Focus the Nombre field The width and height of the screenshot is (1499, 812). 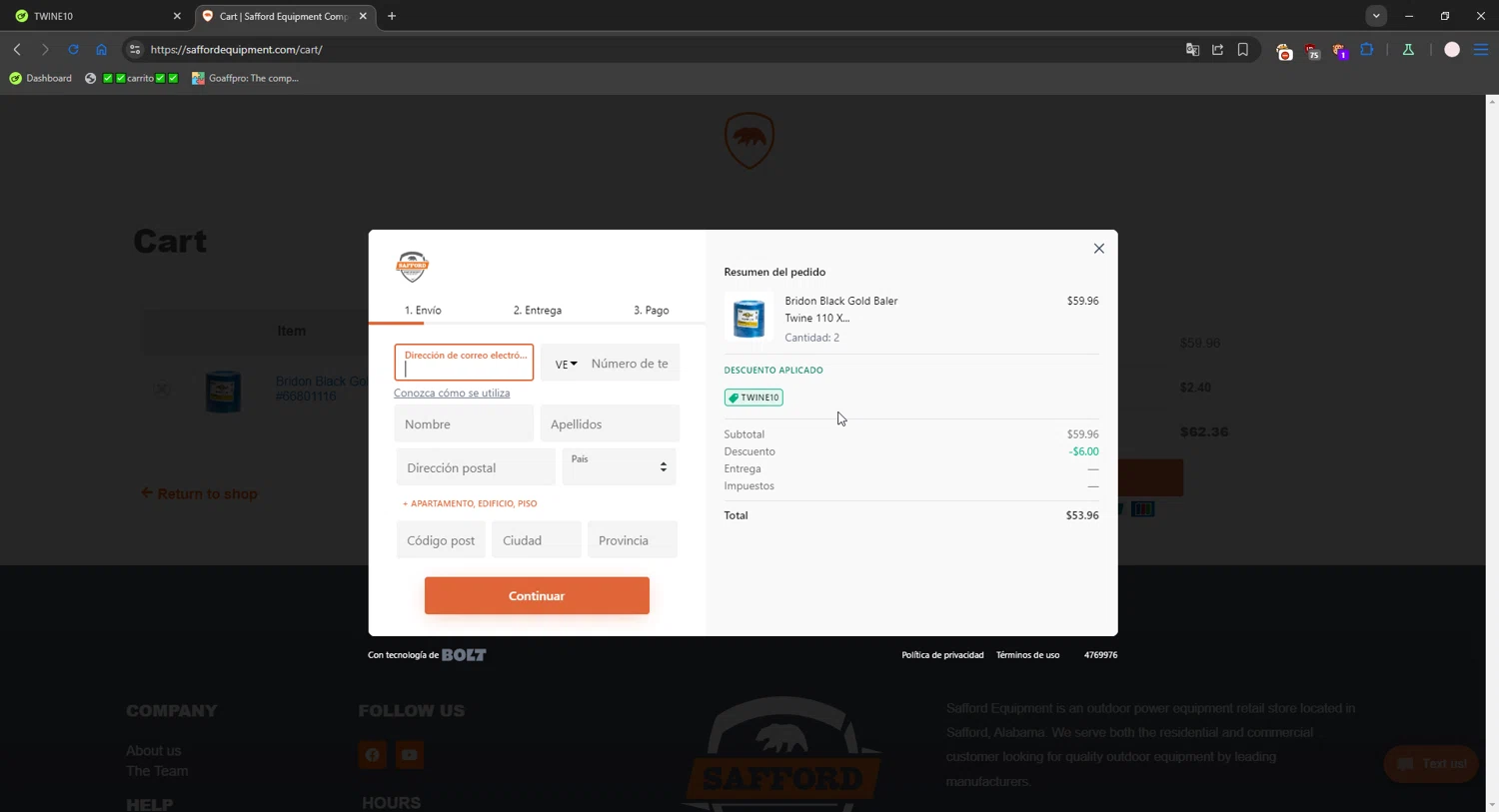(x=465, y=424)
